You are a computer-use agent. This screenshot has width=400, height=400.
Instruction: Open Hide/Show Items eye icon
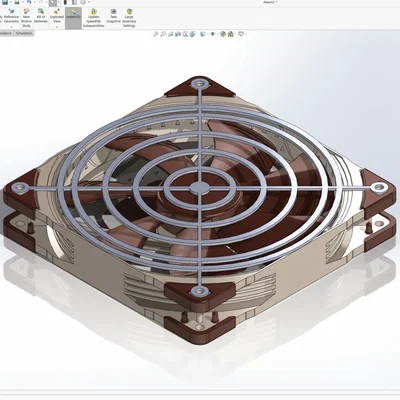tap(213, 34)
